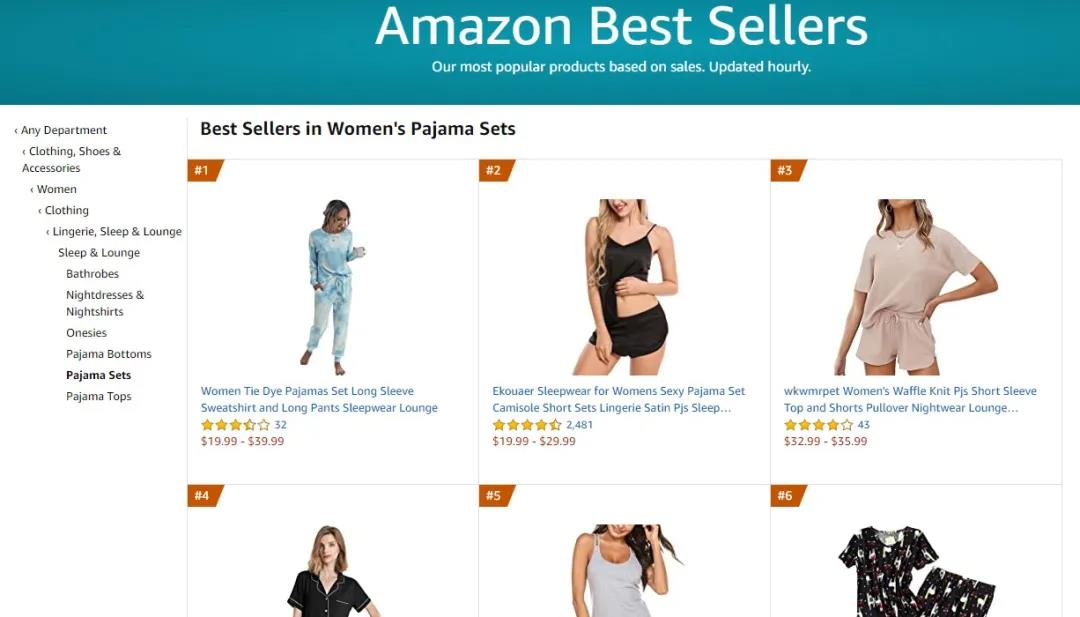The height and width of the screenshot is (617, 1080).
Task: Navigate up to Lingerie, Sleep & Lounge
Action: point(117,232)
